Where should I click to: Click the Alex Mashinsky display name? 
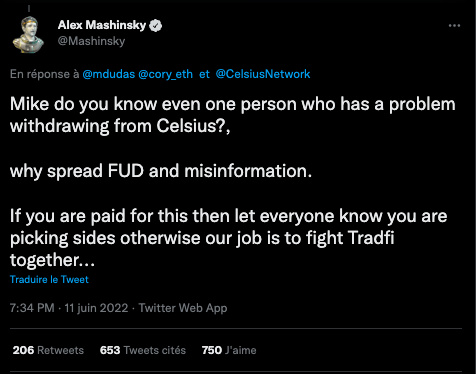pyautogui.click(x=102, y=25)
